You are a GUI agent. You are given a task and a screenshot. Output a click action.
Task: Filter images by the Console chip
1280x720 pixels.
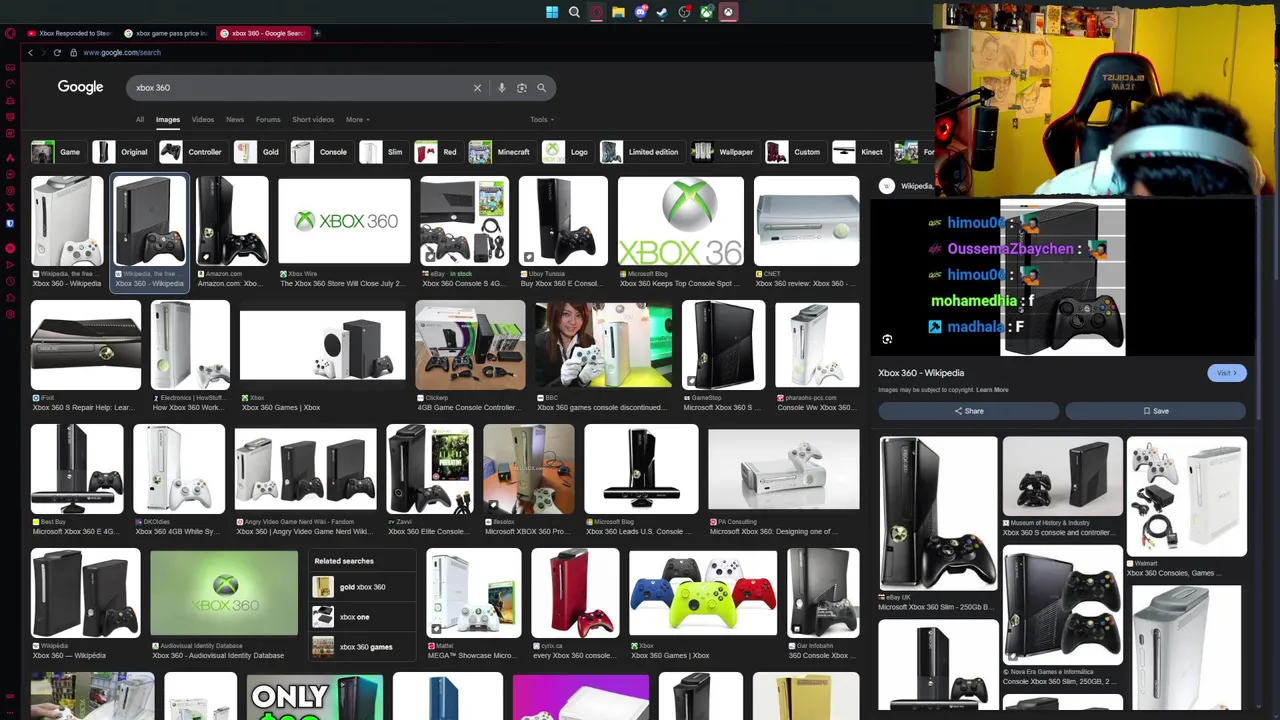click(321, 152)
